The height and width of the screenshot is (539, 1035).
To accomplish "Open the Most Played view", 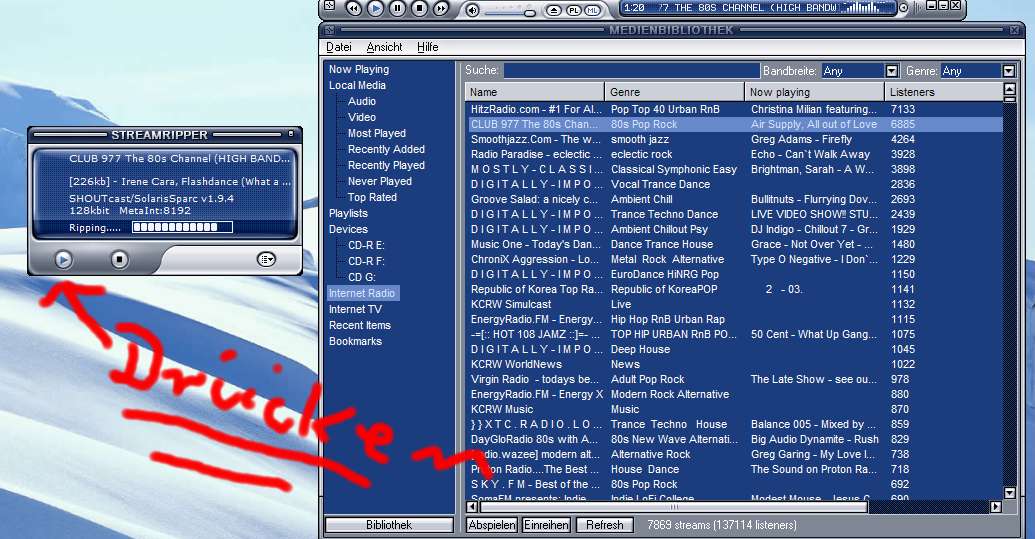I will (x=377, y=133).
